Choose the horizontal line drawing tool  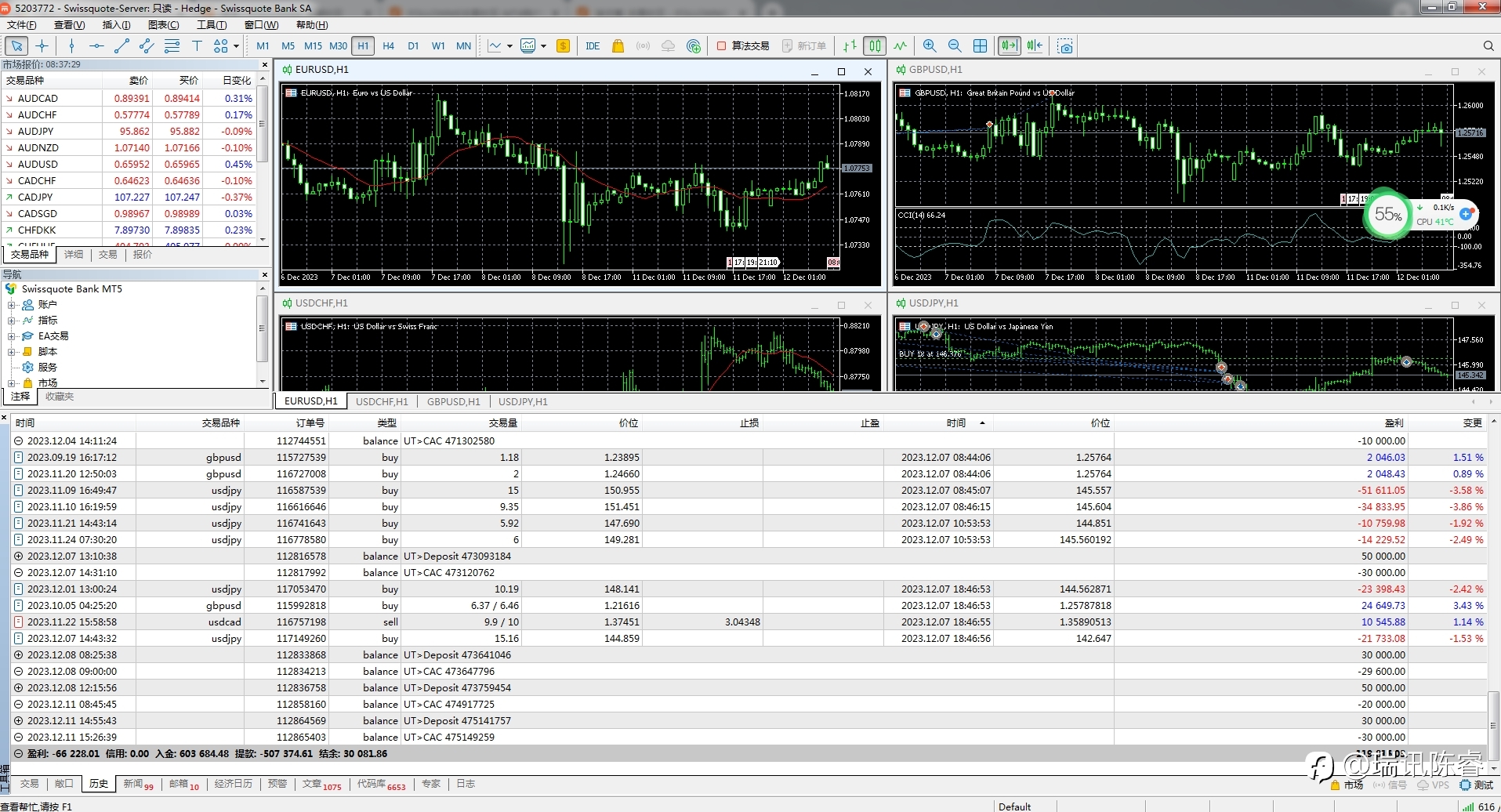96,46
